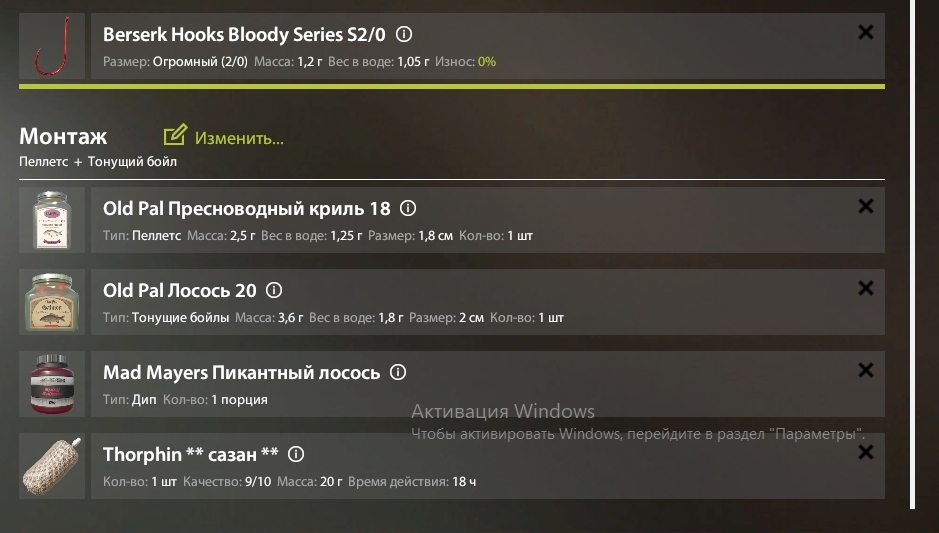
Task: Open Mad Mayers Пикантный лосось info icon
Action: (x=398, y=373)
